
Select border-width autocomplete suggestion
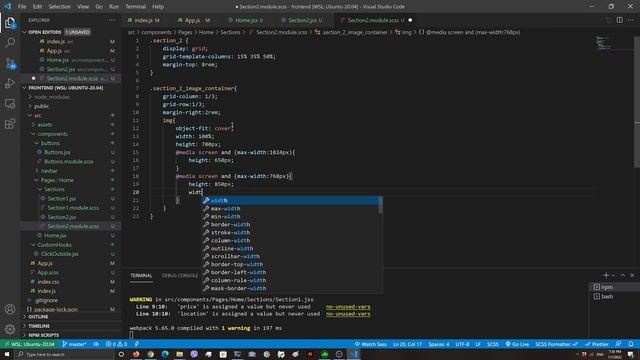click(290, 224)
